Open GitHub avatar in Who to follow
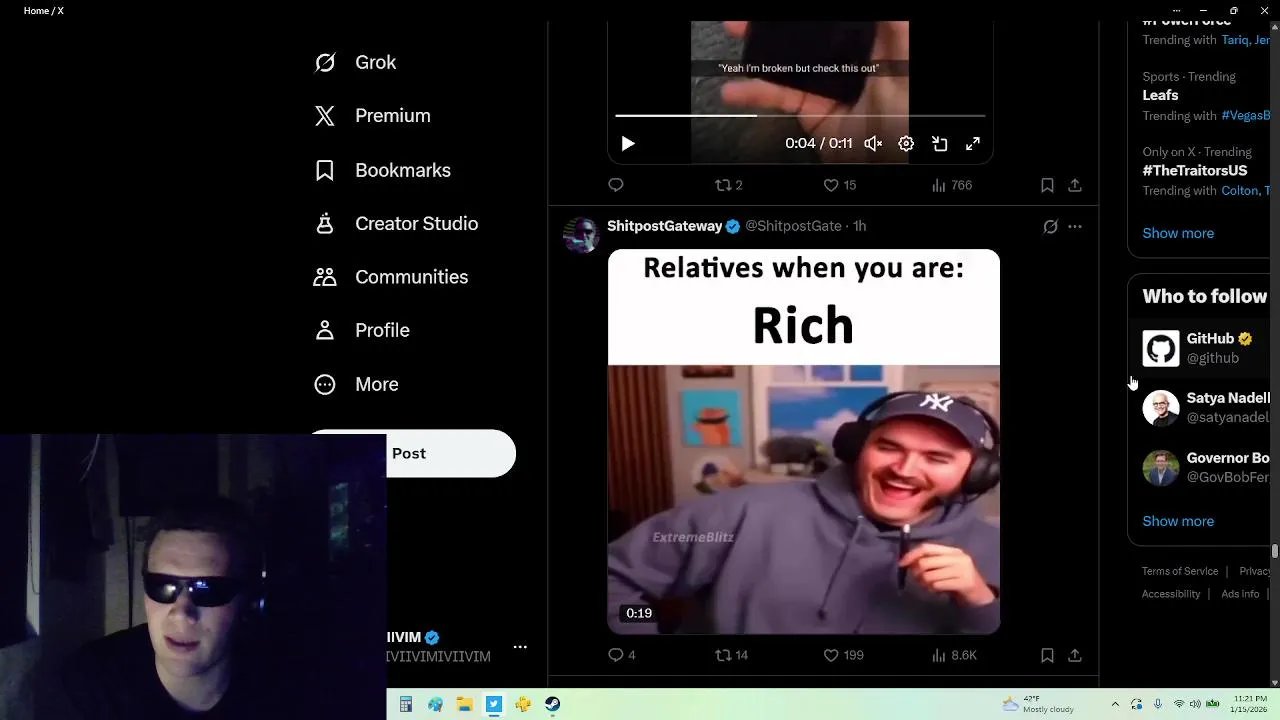 click(x=1161, y=348)
